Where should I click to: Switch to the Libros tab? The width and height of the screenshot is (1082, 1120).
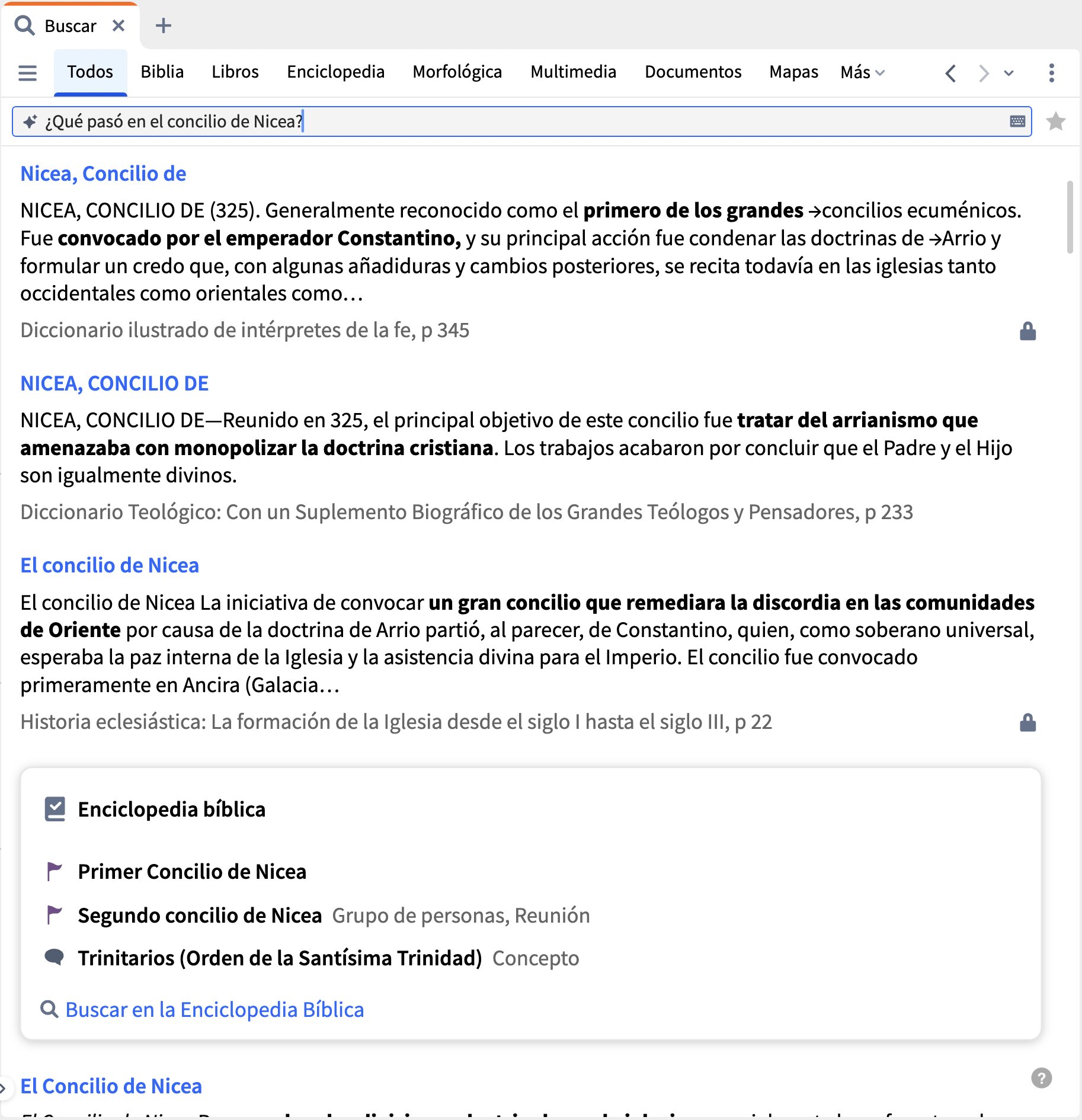[235, 72]
